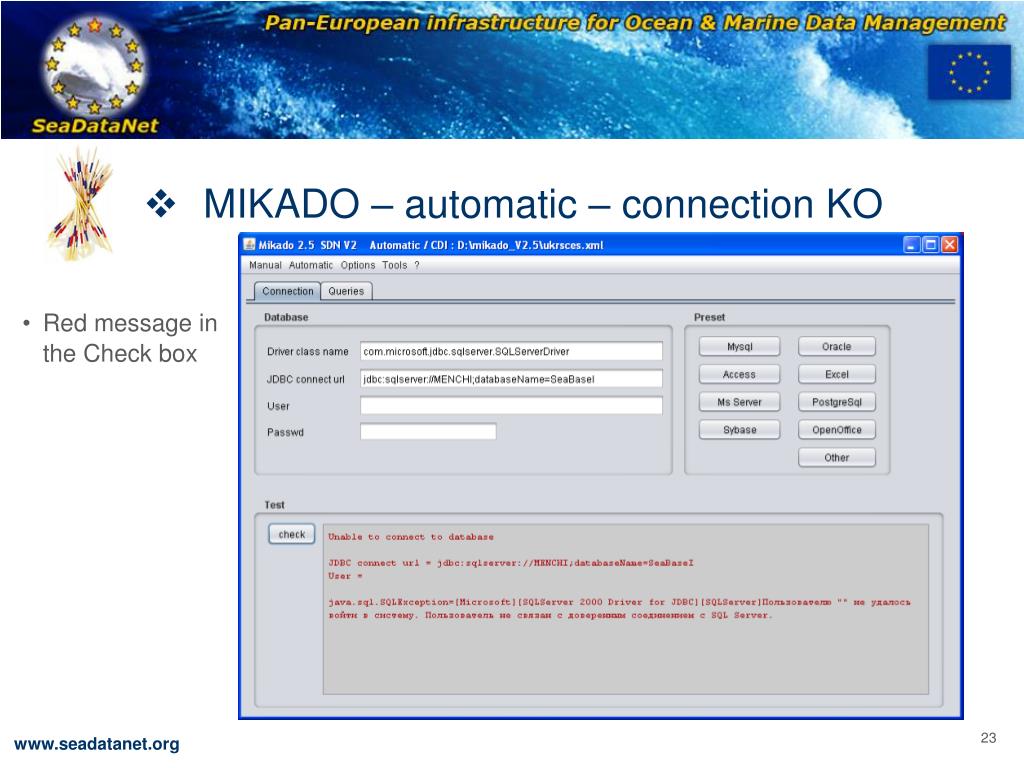Click the 'Preset' group heading
Image resolution: width=1024 pixels, height=768 pixels.
click(709, 317)
